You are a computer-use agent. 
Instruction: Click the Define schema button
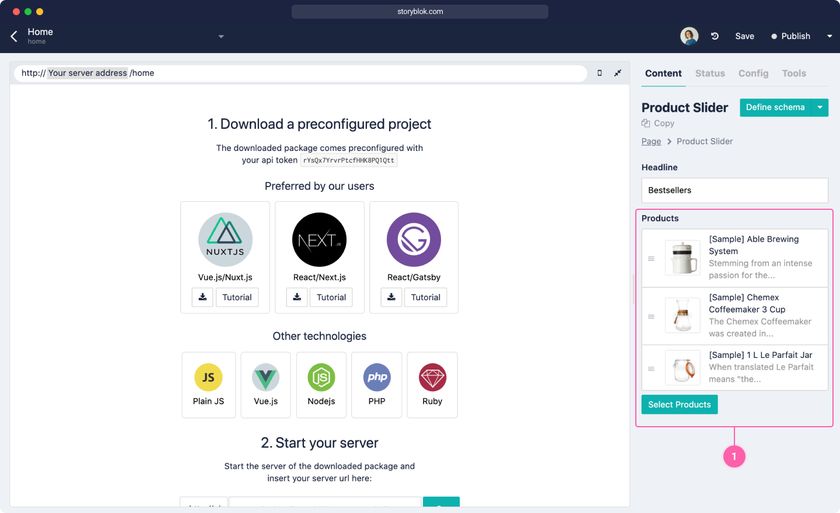click(x=775, y=107)
